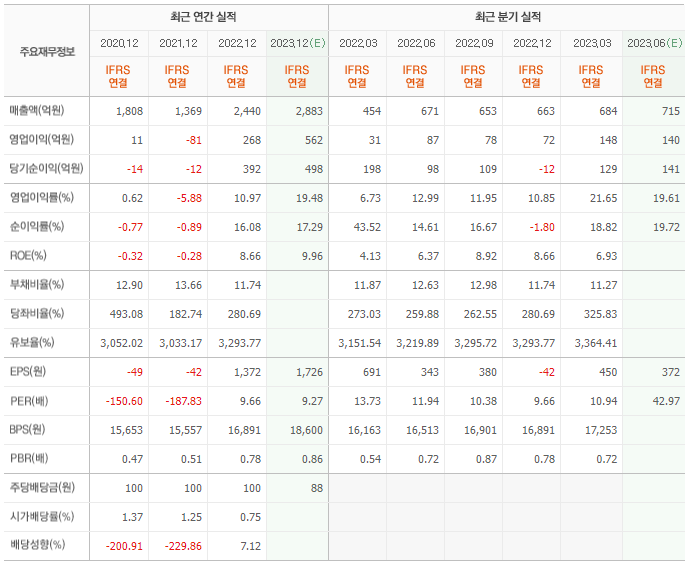Click the reserve ratio value 3,364.41
690x565 pixels.
coord(596,344)
